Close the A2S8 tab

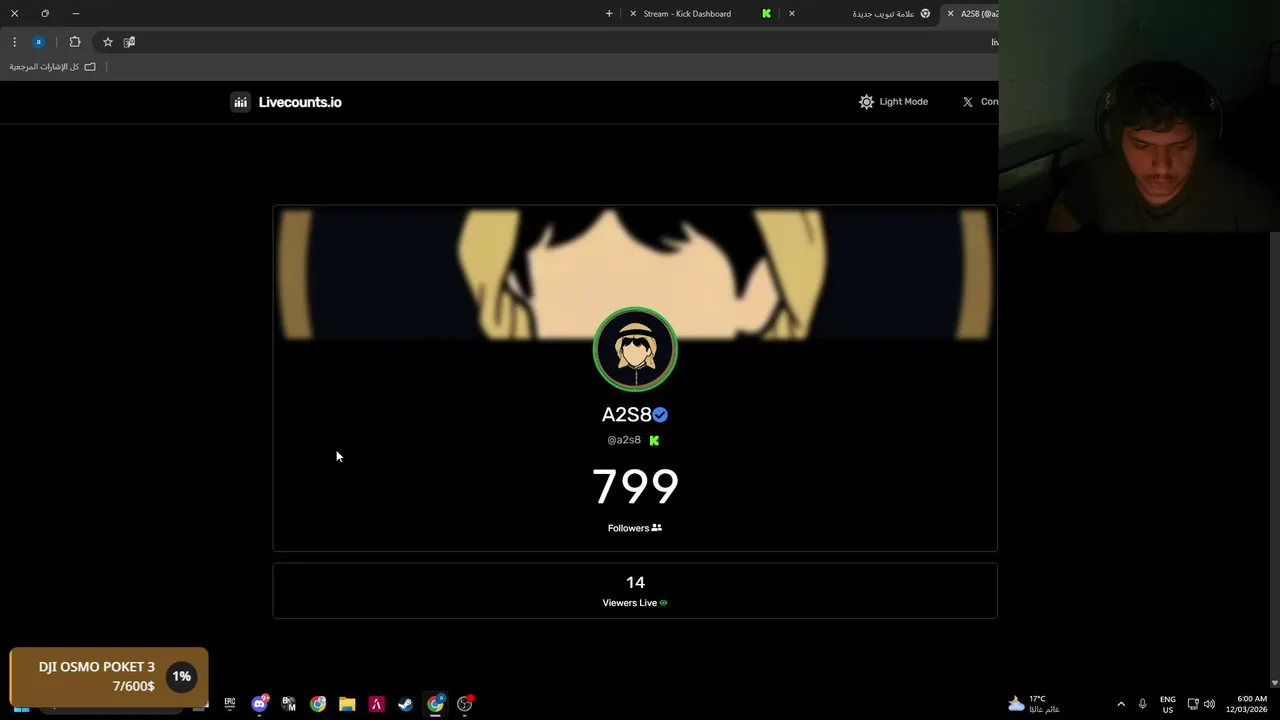click(x=950, y=14)
